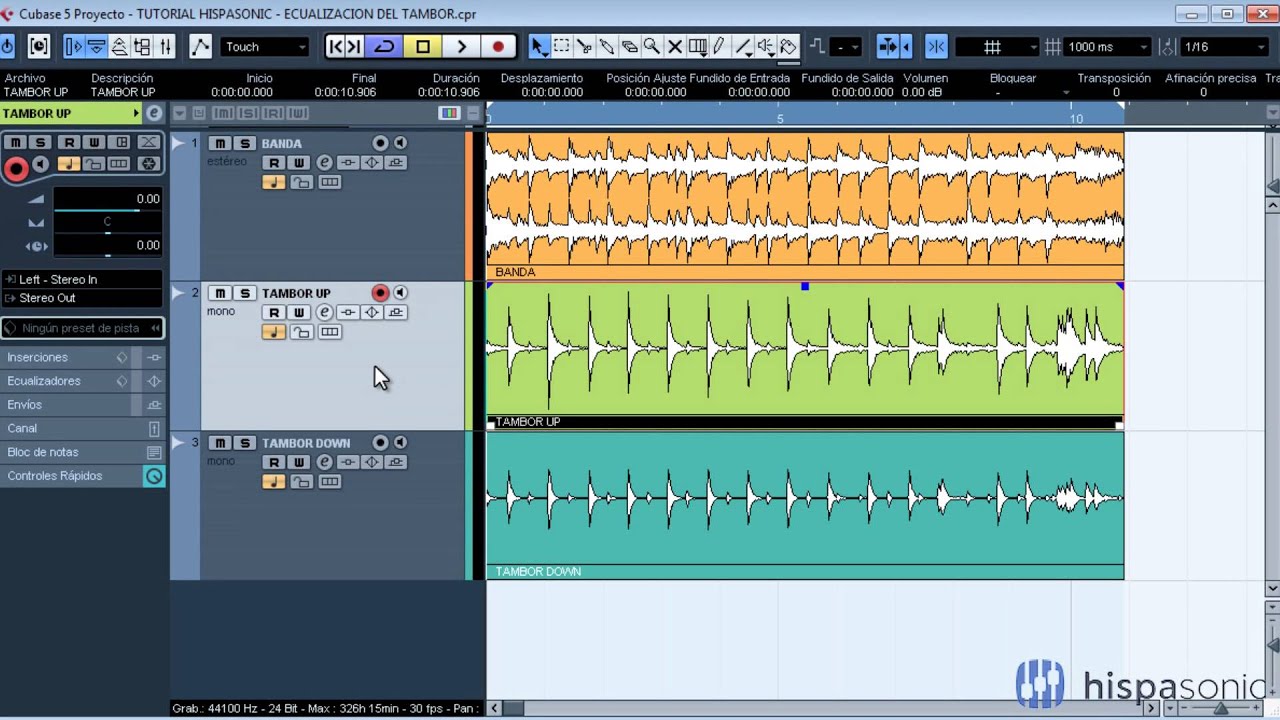The image size is (1280, 720).
Task: Choose the Color paint bucket tool
Action: 788,47
